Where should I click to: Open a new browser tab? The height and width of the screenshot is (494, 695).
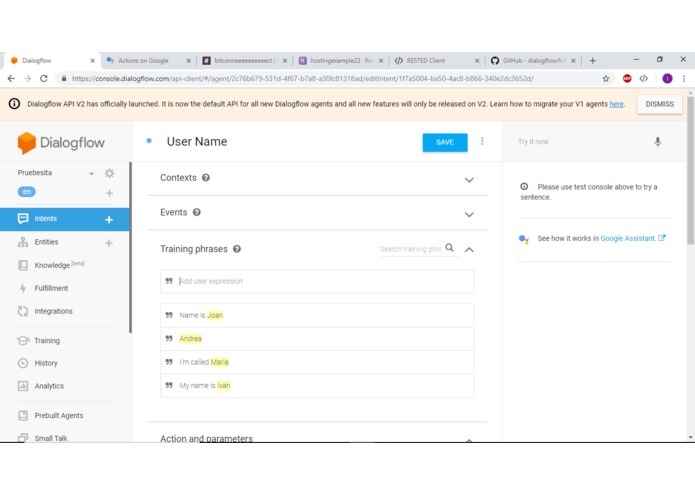click(x=593, y=61)
